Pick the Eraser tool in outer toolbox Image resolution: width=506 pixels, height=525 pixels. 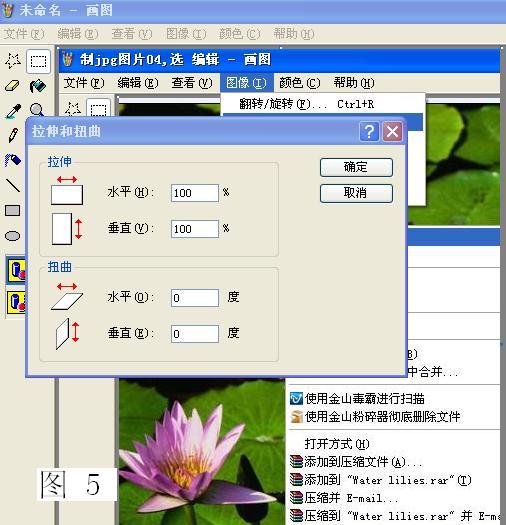coord(13,86)
